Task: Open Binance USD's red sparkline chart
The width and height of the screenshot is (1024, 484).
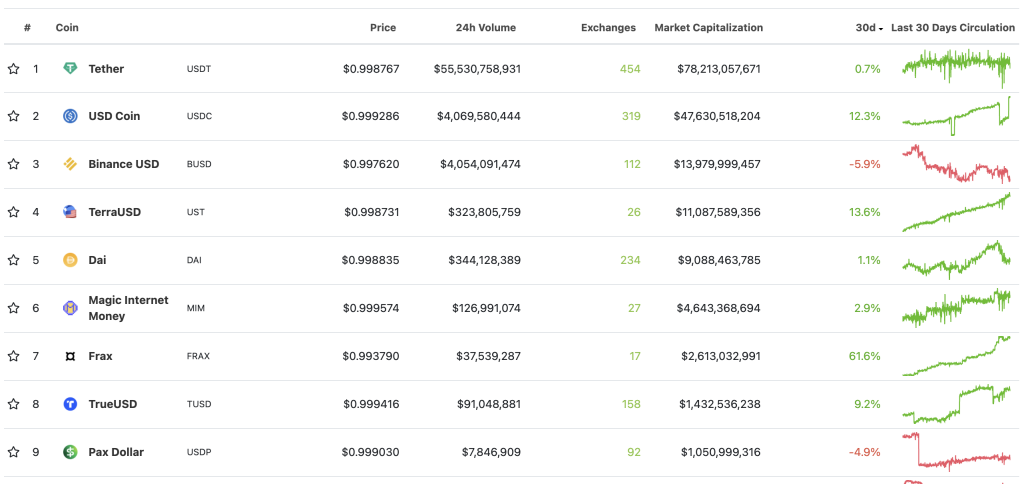Action: [x=956, y=163]
